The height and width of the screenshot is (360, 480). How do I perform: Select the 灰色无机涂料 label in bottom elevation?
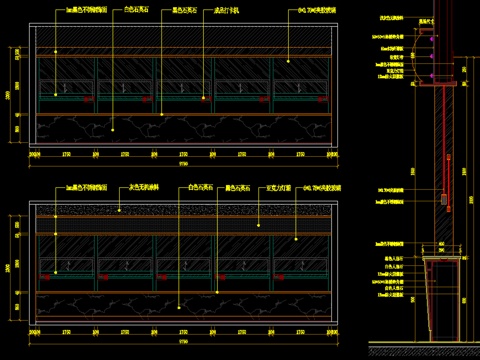[x=144, y=187]
